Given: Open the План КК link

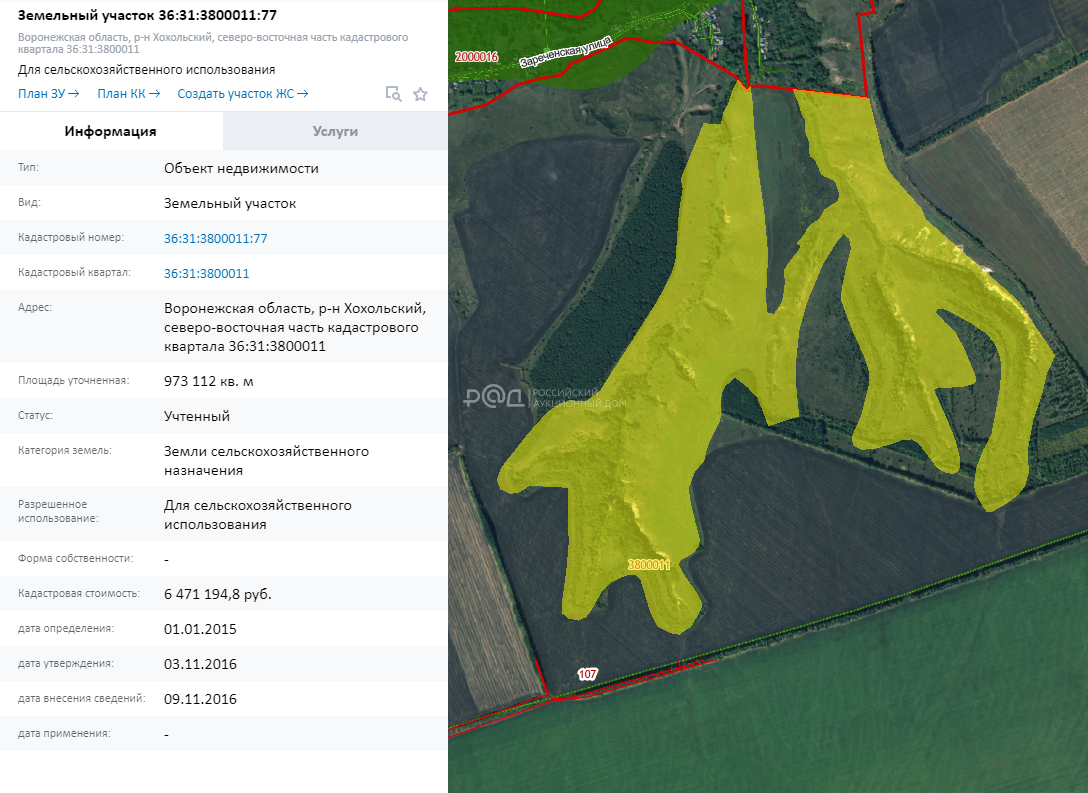Looking at the screenshot, I should [x=128, y=94].
